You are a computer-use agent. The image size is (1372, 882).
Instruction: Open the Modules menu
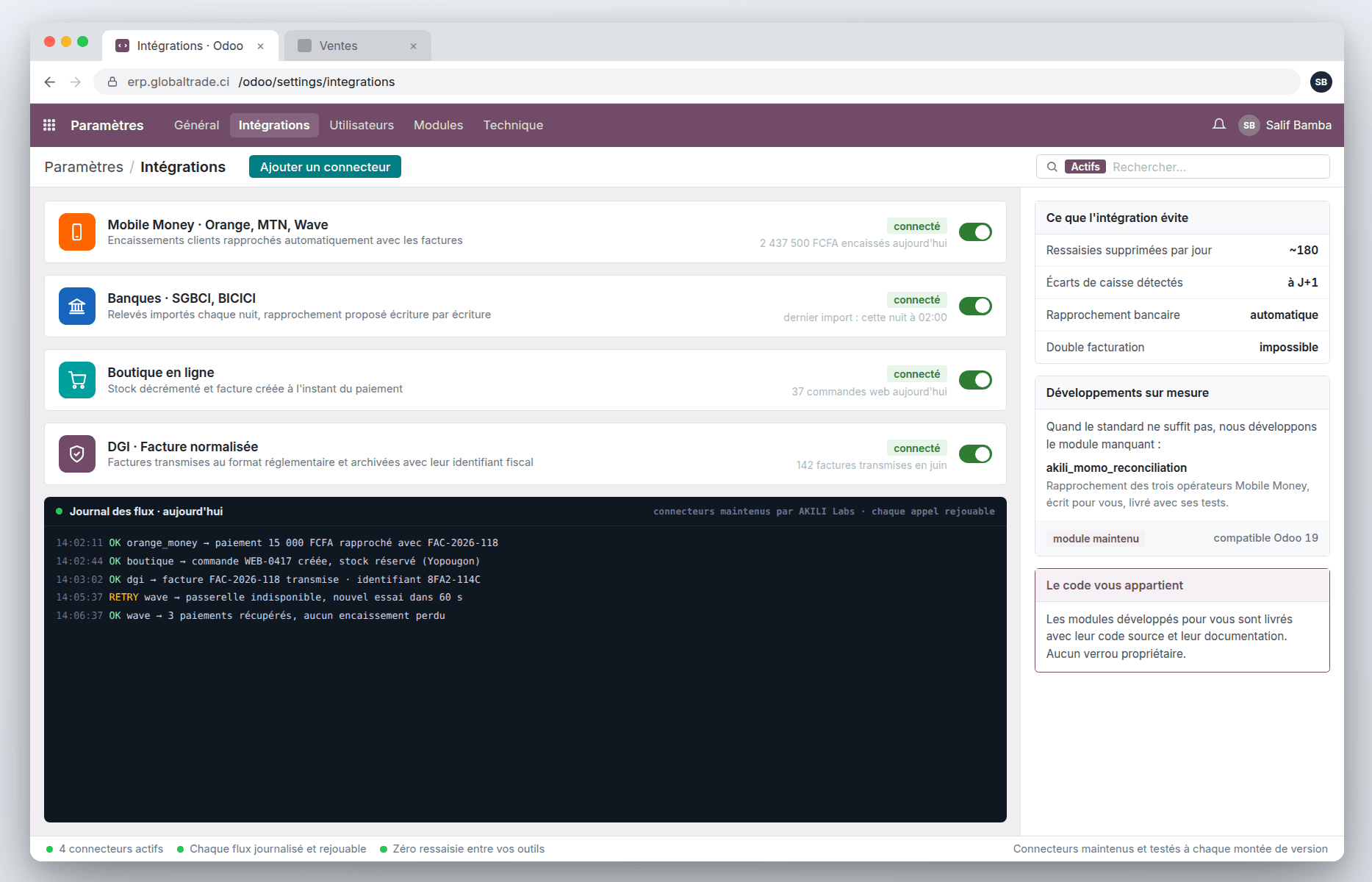(x=438, y=125)
